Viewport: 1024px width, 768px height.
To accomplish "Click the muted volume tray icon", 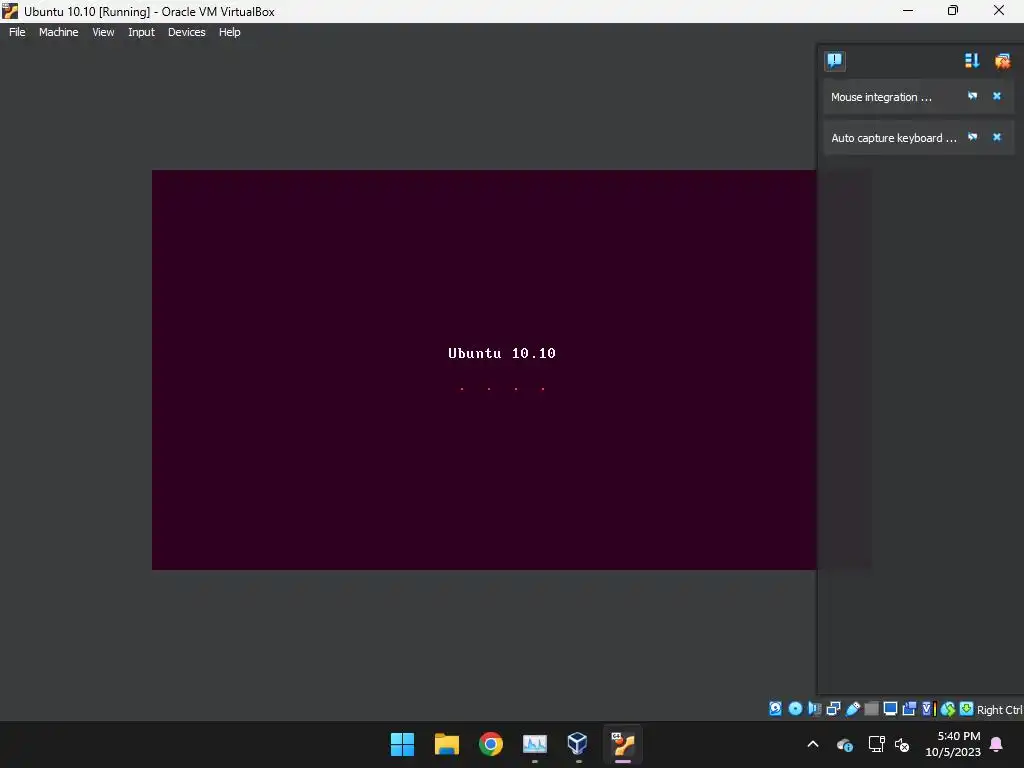I will 902,744.
